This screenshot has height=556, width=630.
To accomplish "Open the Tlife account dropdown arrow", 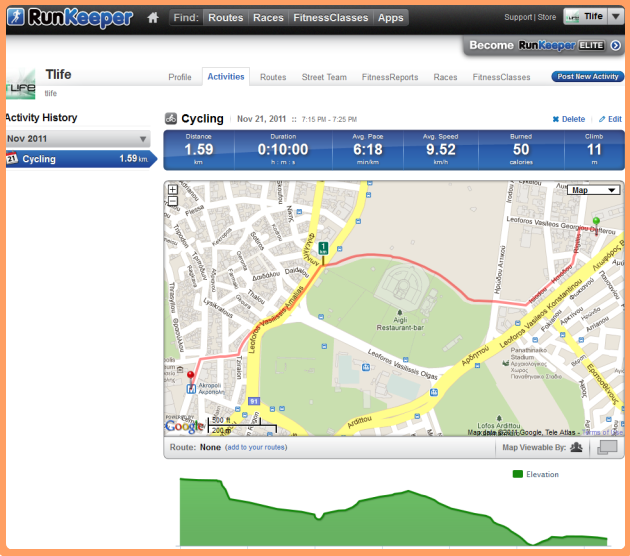I will (615, 17).
